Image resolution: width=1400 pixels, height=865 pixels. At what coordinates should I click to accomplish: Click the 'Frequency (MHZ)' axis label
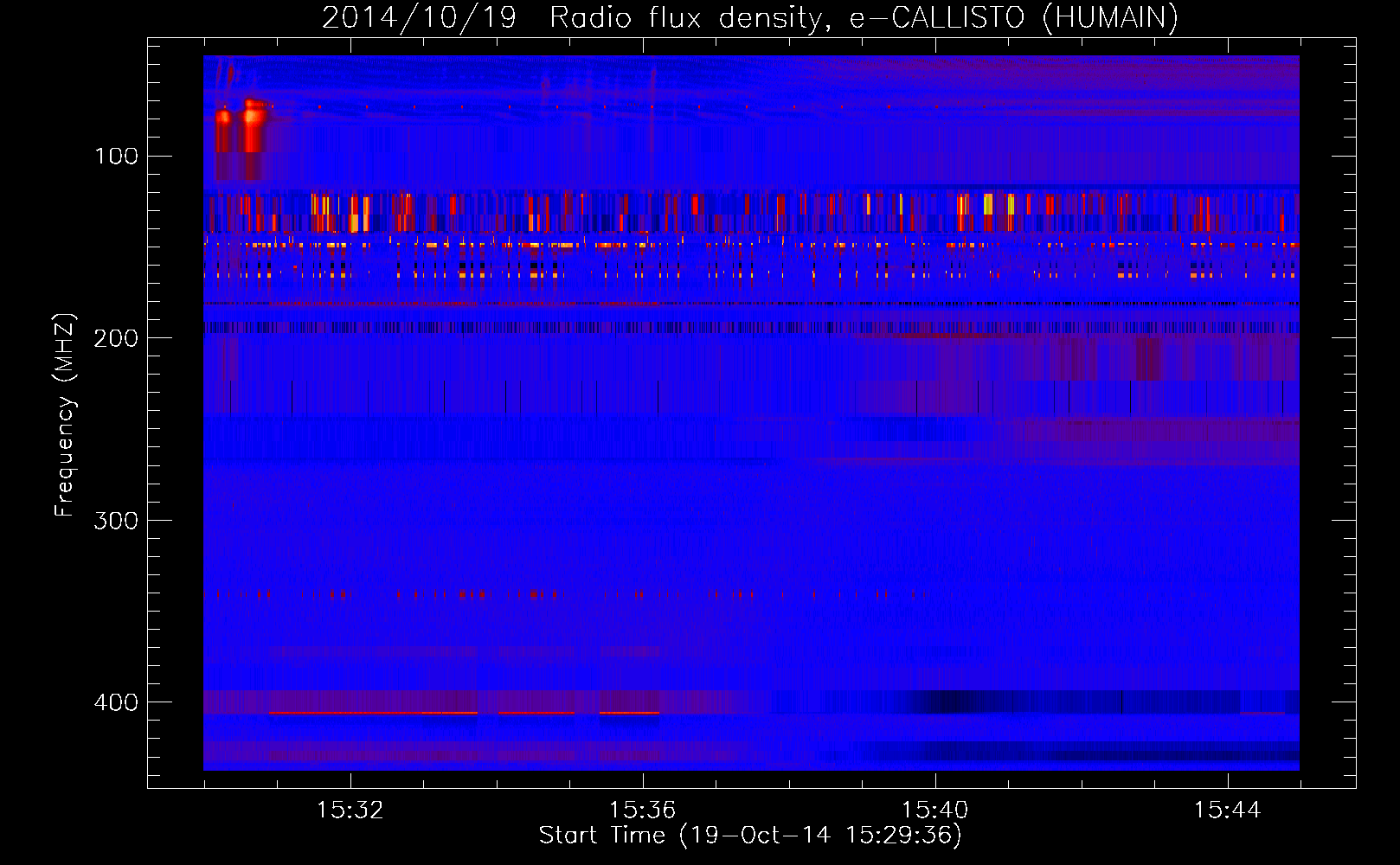(x=65, y=415)
